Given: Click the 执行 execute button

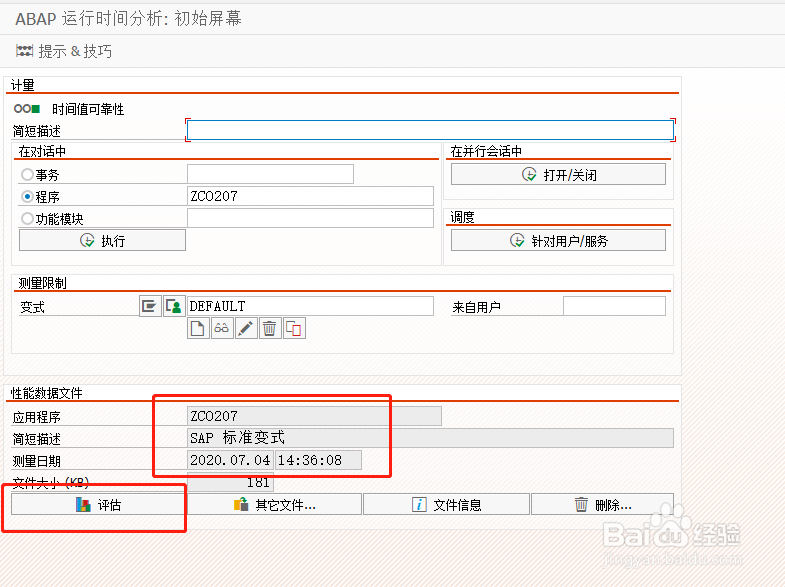Looking at the screenshot, I should click(102, 240).
